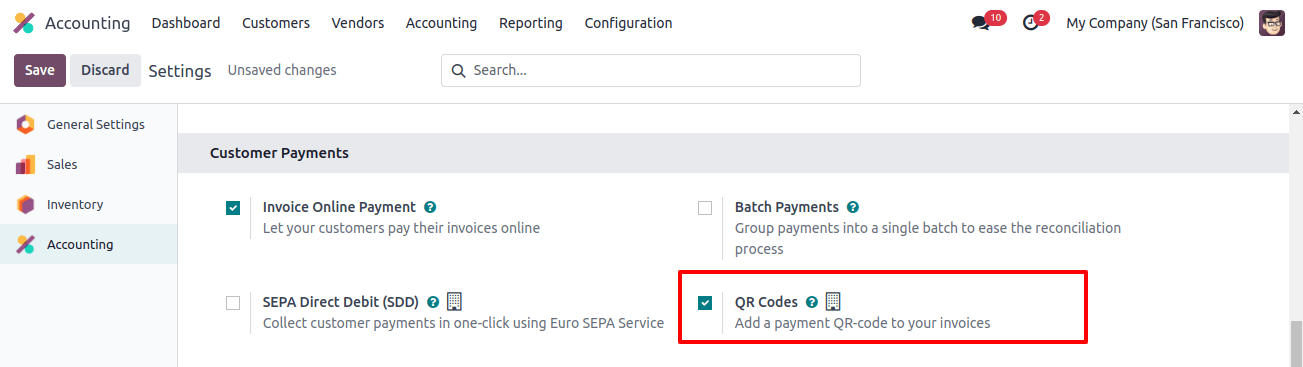Enable the SEPA Direct Debit checkbox
The height and width of the screenshot is (367, 1303).
[x=233, y=302]
